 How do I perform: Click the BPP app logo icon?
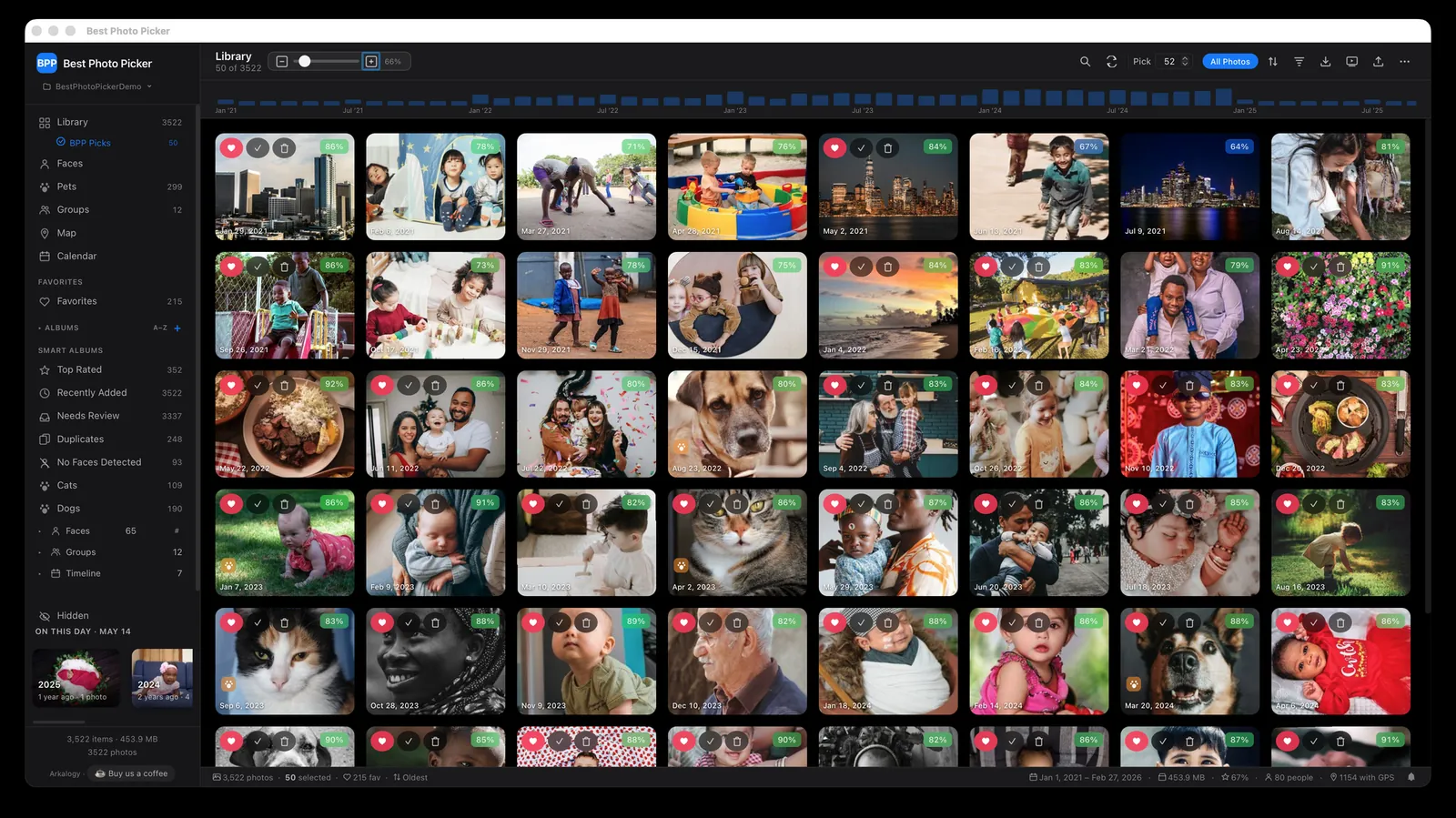click(x=46, y=64)
